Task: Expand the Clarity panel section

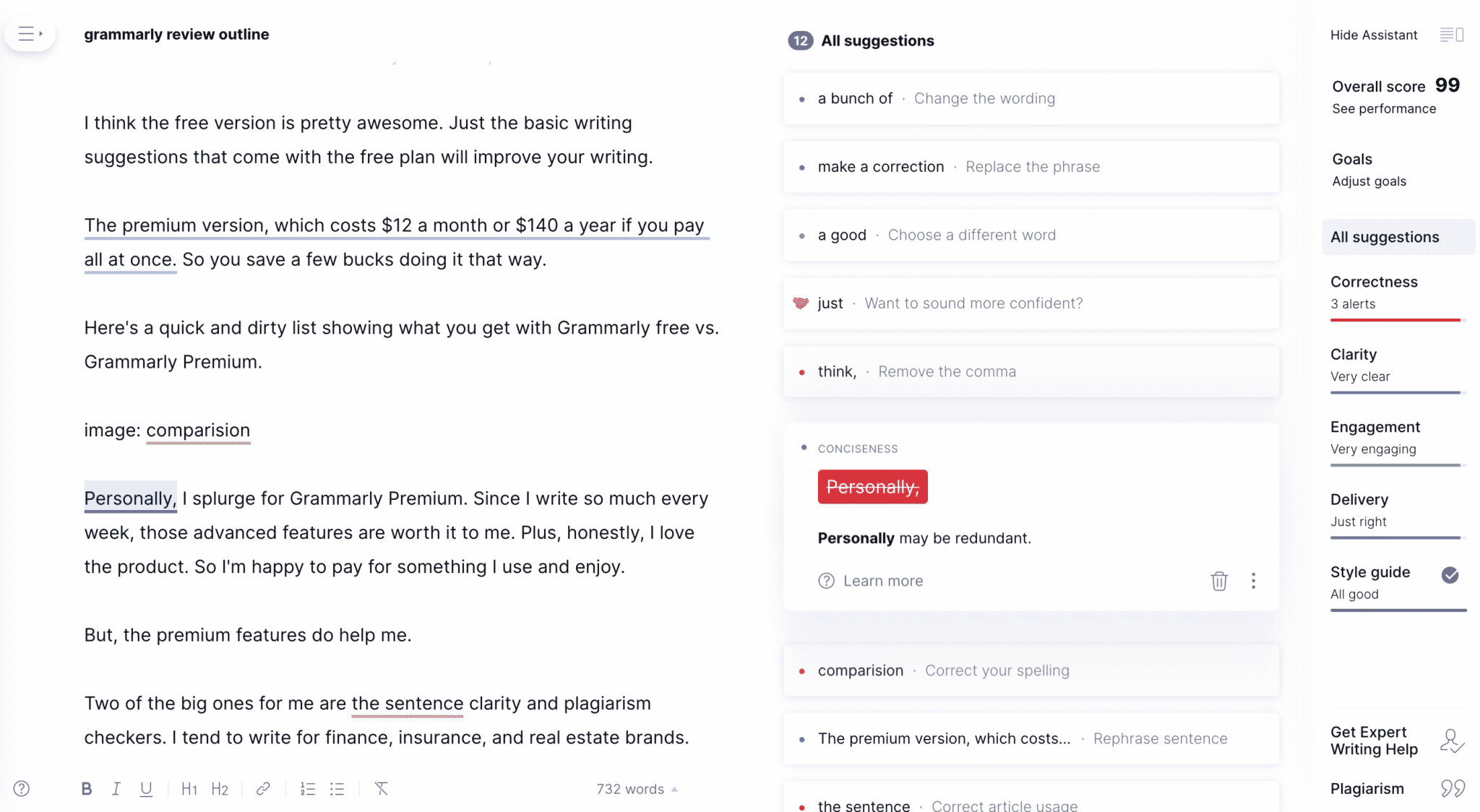Action: tap(1354, 354)
